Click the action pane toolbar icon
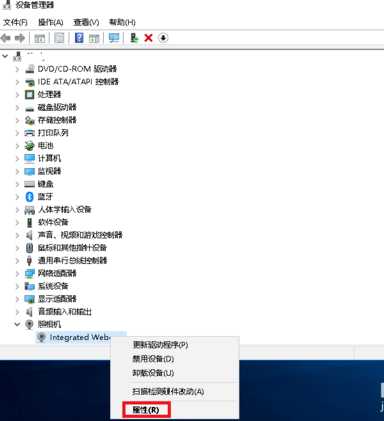Screen dimensions: 384x421 [94, 38]
